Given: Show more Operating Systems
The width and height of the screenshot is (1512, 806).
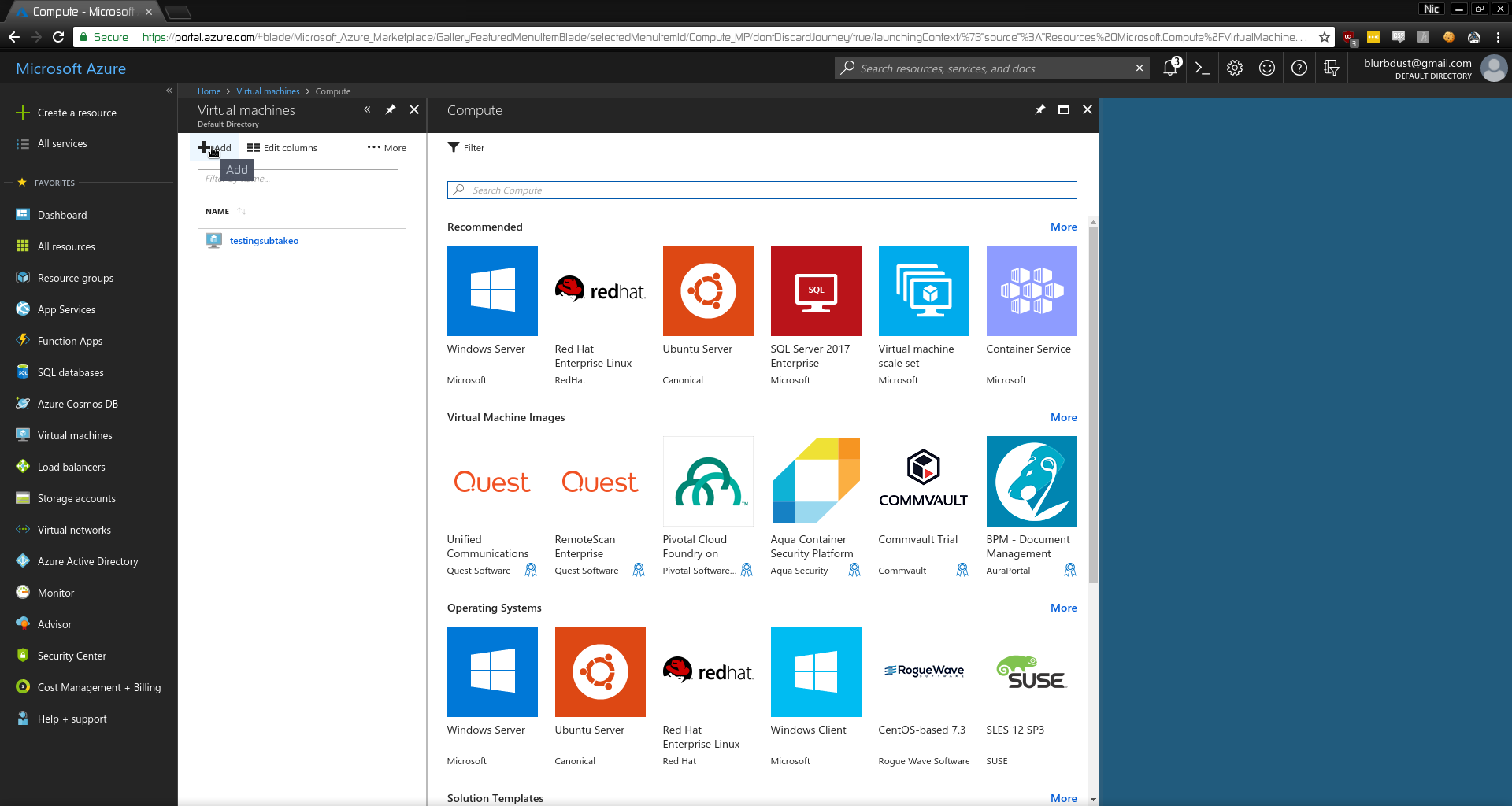Looking at the screenshot, I should [1063, 608].
